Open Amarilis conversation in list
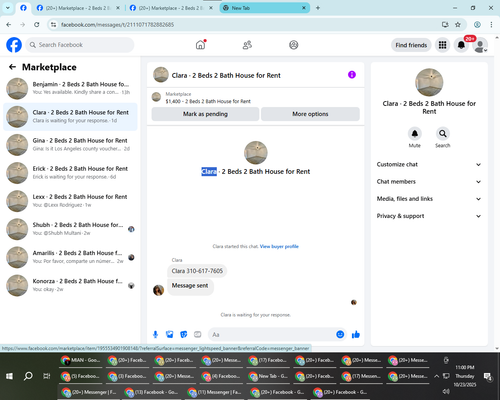Viewport: 500px width, 400px height. tap(70, 257)
